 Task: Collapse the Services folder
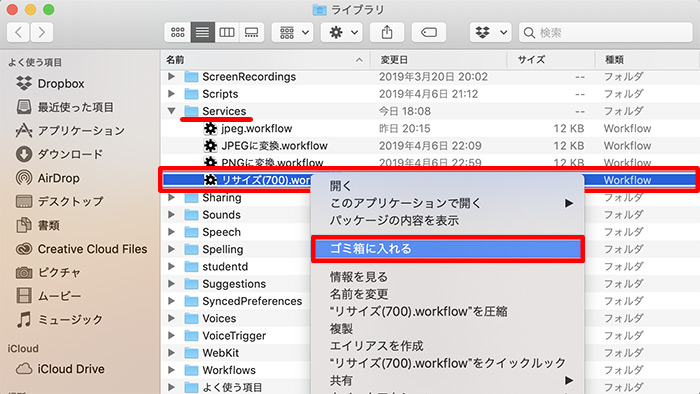pos(171,111)
